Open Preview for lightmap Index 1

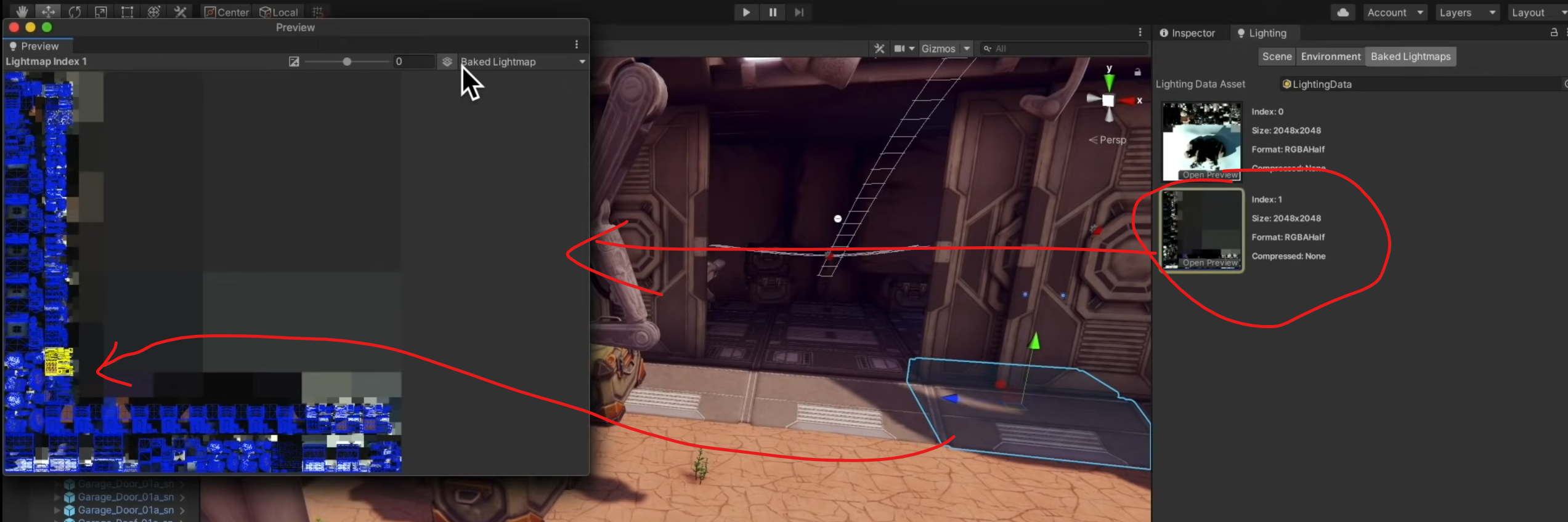(1210, 263)
